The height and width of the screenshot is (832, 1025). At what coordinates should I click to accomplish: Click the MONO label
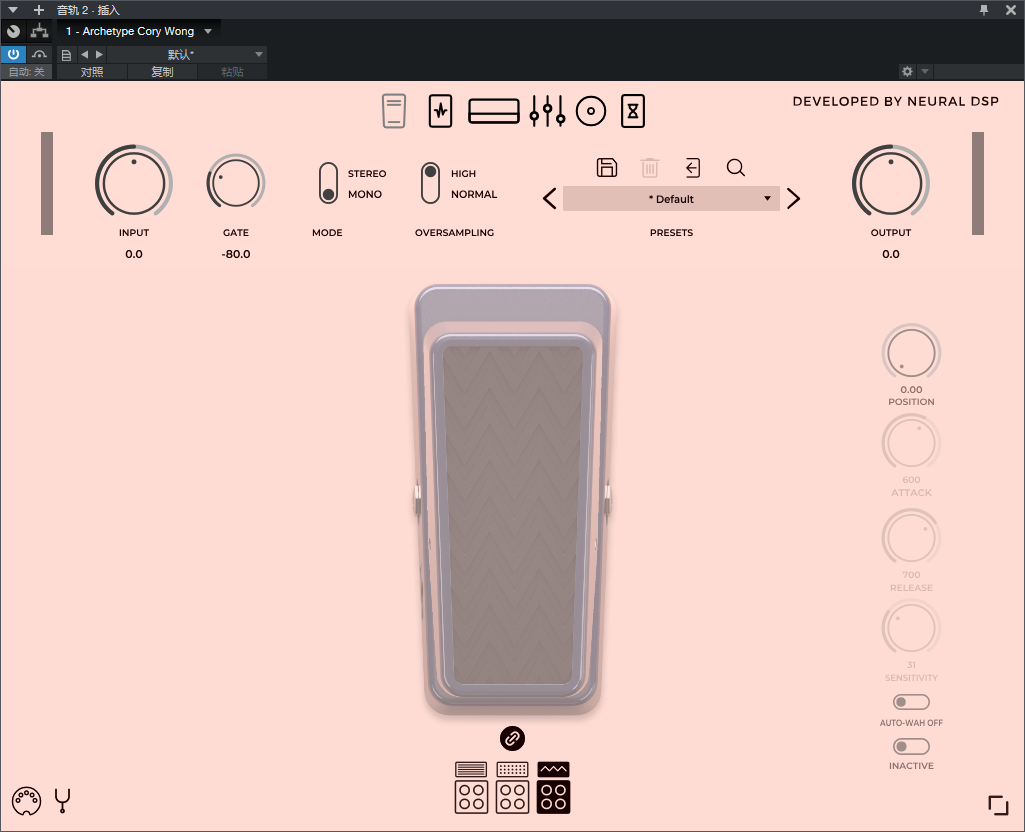[x=365, y=194]
